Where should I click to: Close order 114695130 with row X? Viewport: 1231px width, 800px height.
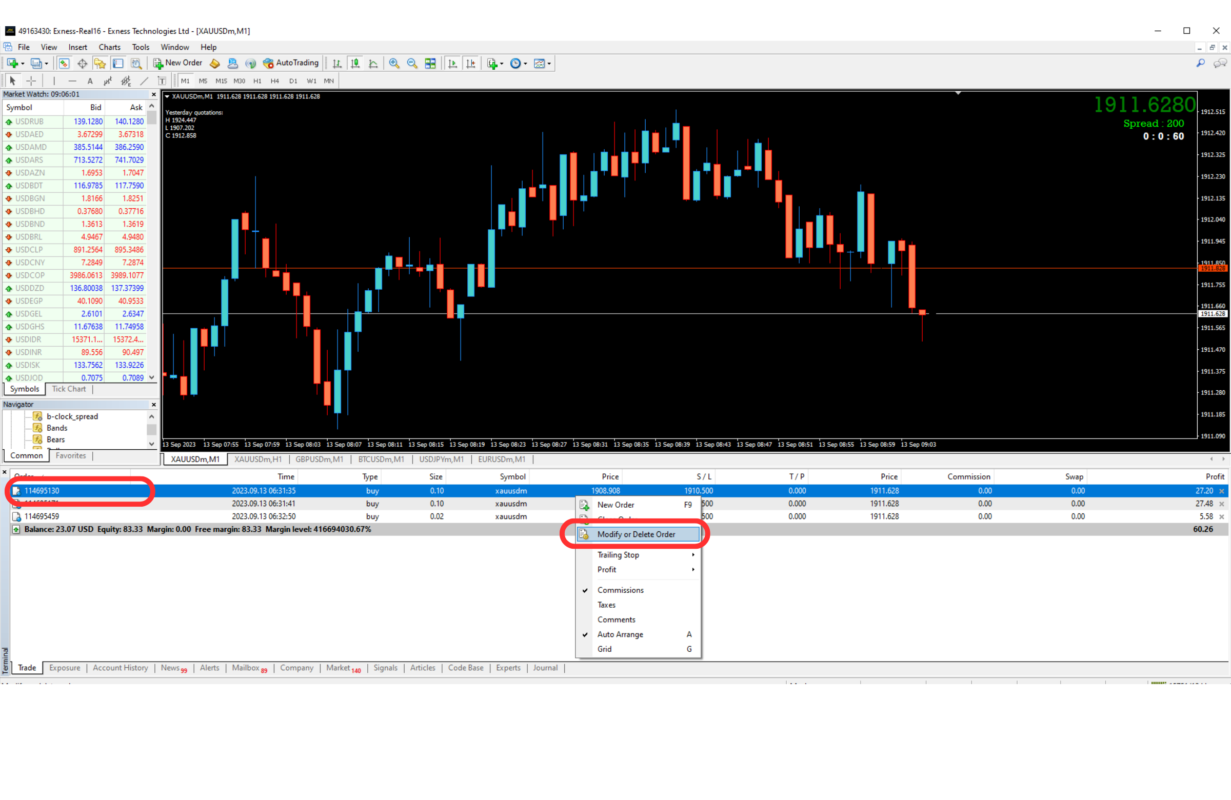[x=1222, y=491]
